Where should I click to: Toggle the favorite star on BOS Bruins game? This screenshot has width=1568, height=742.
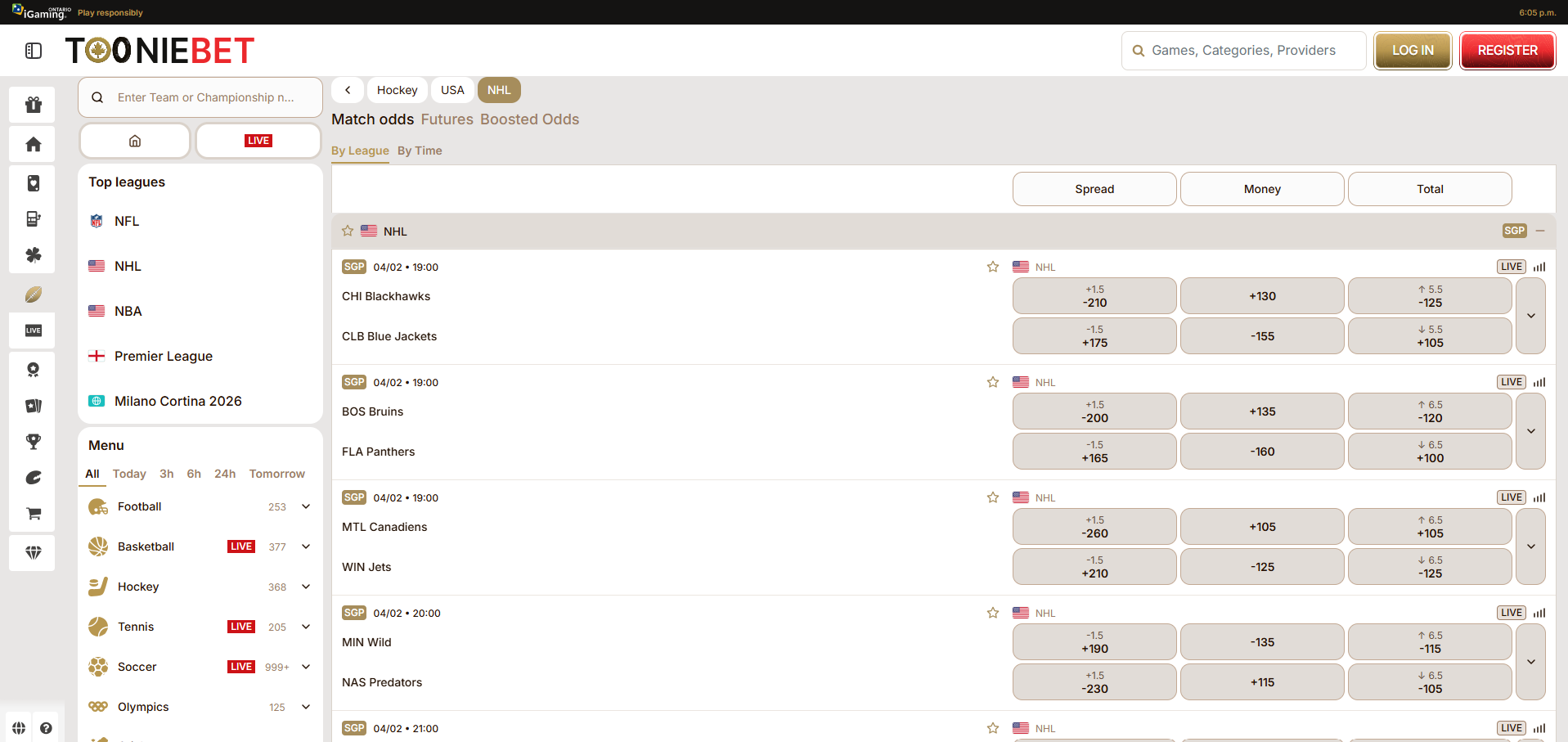point(992,382)
